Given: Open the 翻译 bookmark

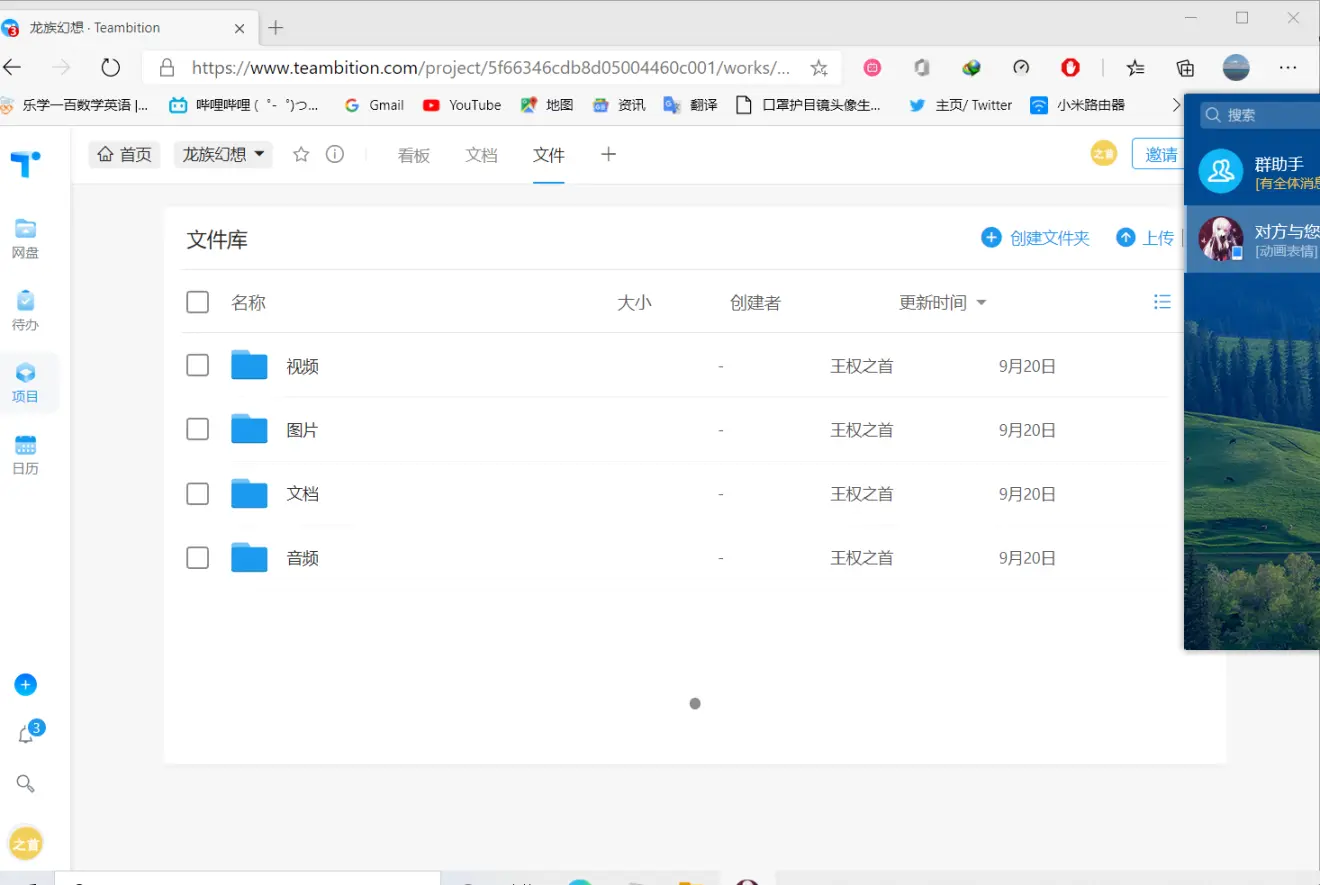Looking at the screenshot, I should pos(690,104).
